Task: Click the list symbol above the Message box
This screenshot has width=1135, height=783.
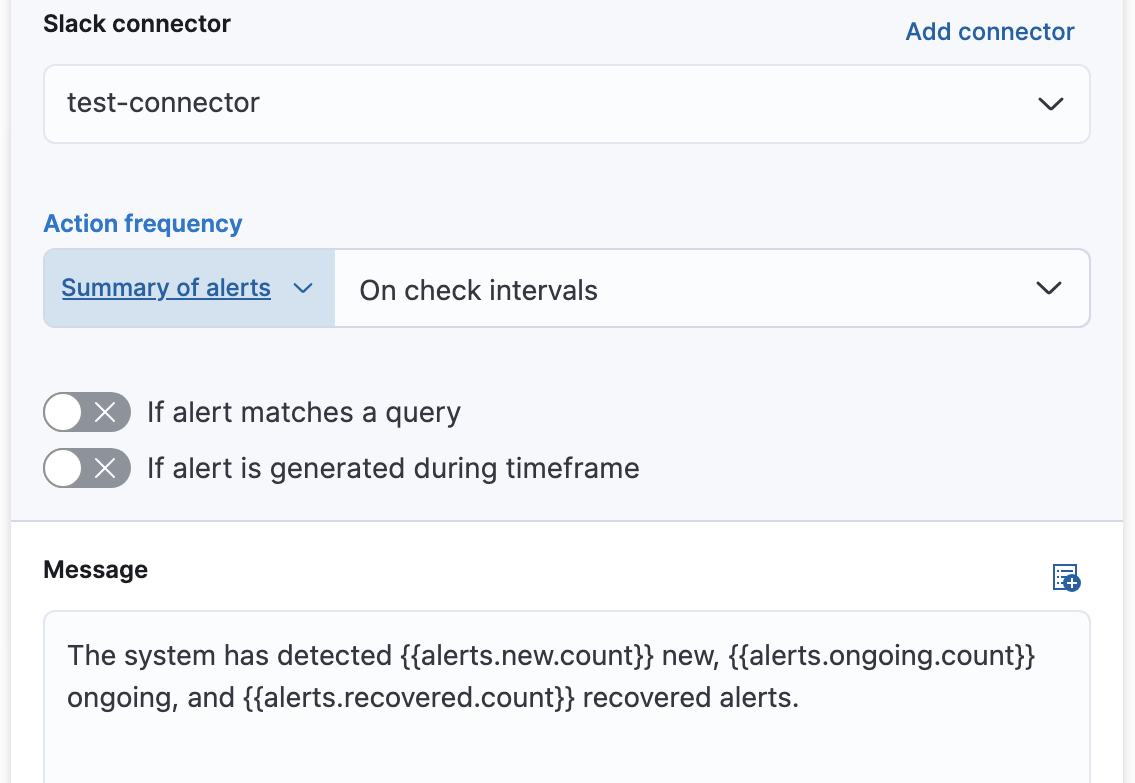Action: click(x=1064, y=578)
